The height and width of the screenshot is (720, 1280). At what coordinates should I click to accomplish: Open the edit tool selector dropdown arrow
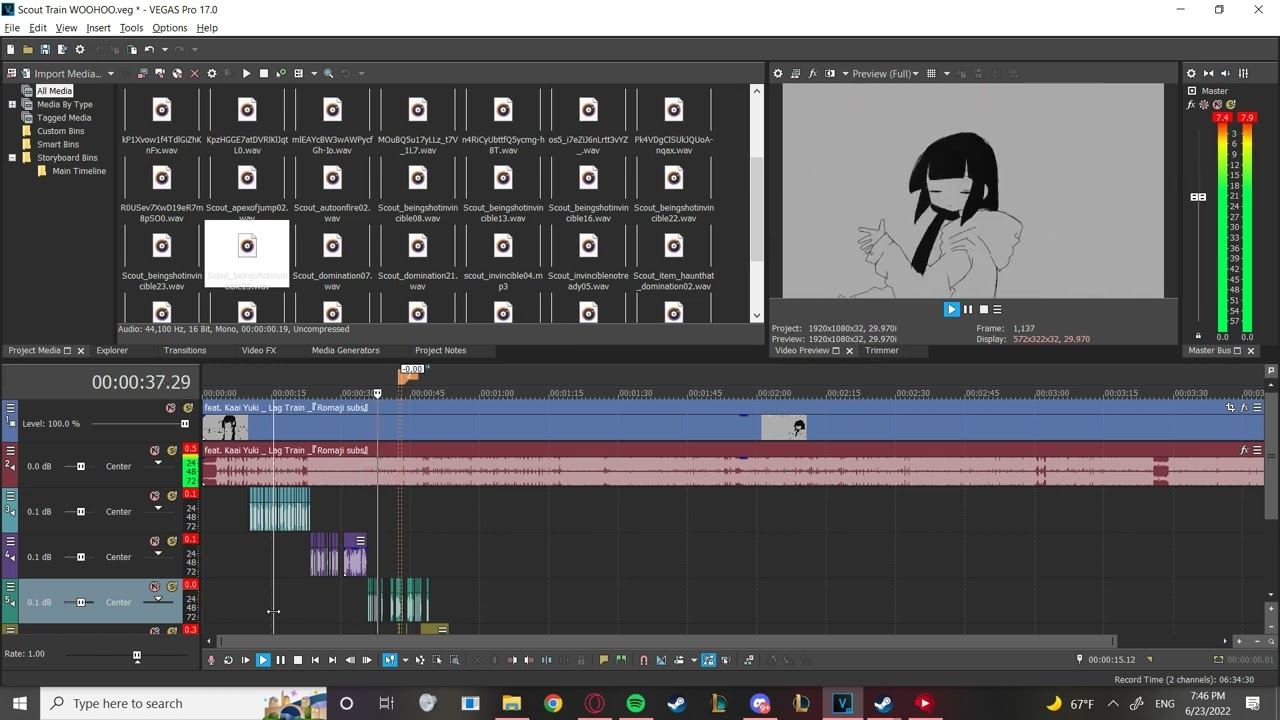click(x=404, y=660)
